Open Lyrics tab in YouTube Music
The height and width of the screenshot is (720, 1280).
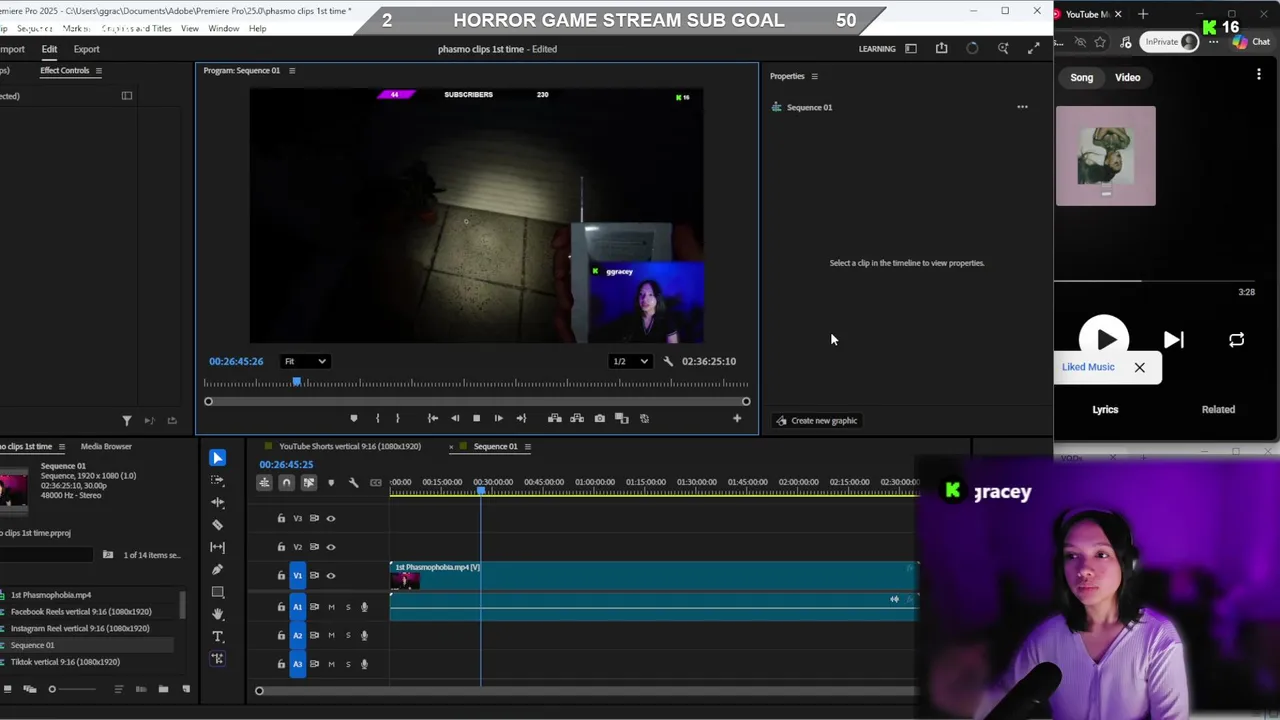(1105, 409)
